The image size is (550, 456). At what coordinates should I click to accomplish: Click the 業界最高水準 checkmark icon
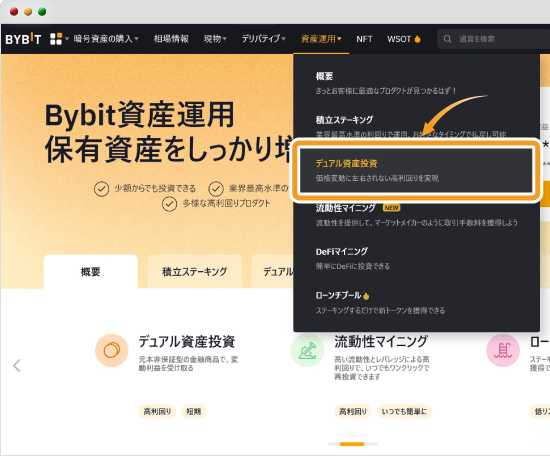216,189
